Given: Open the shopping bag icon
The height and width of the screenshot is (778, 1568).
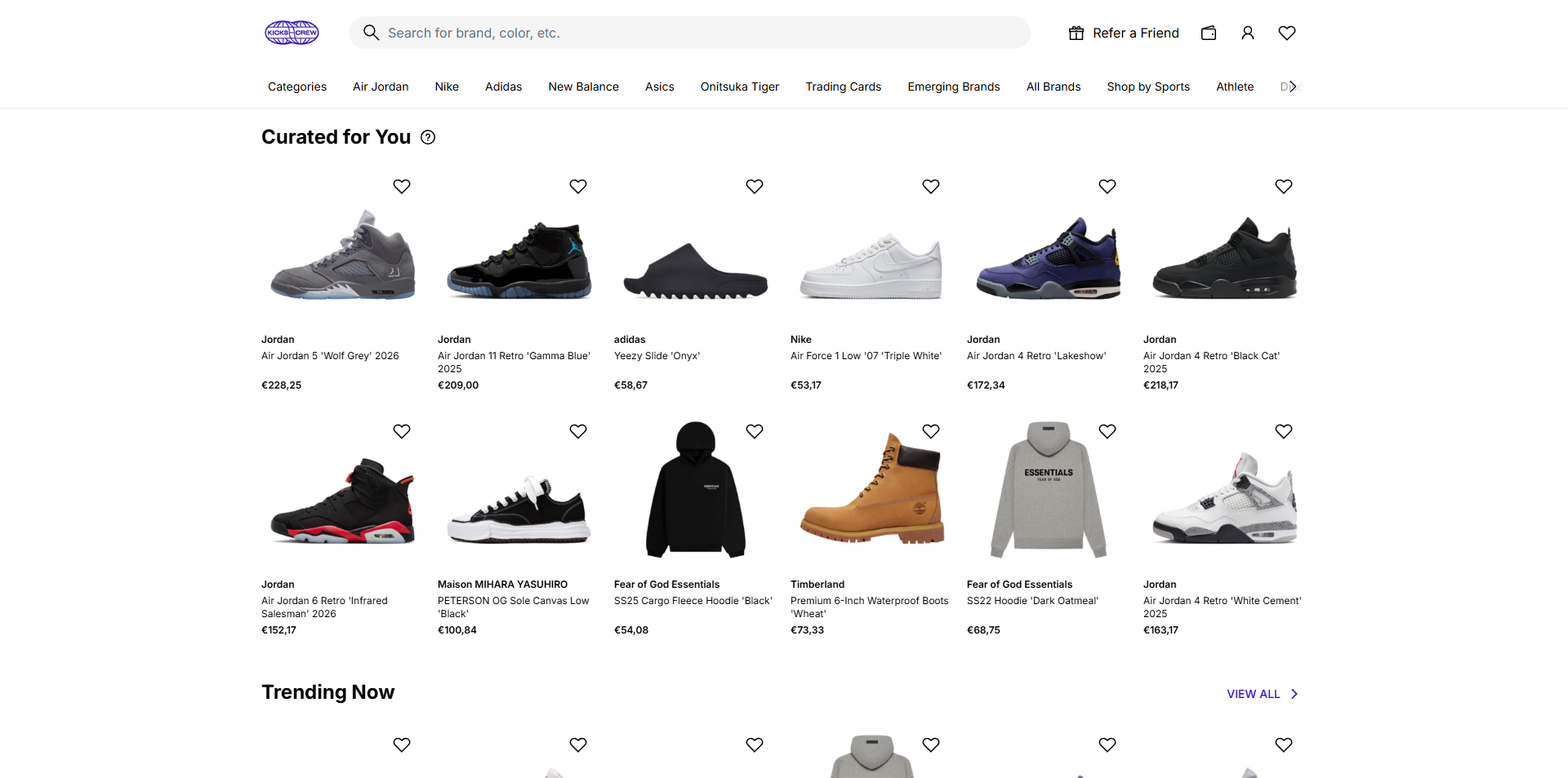Looking at the screenshot, I should 1209,33.
